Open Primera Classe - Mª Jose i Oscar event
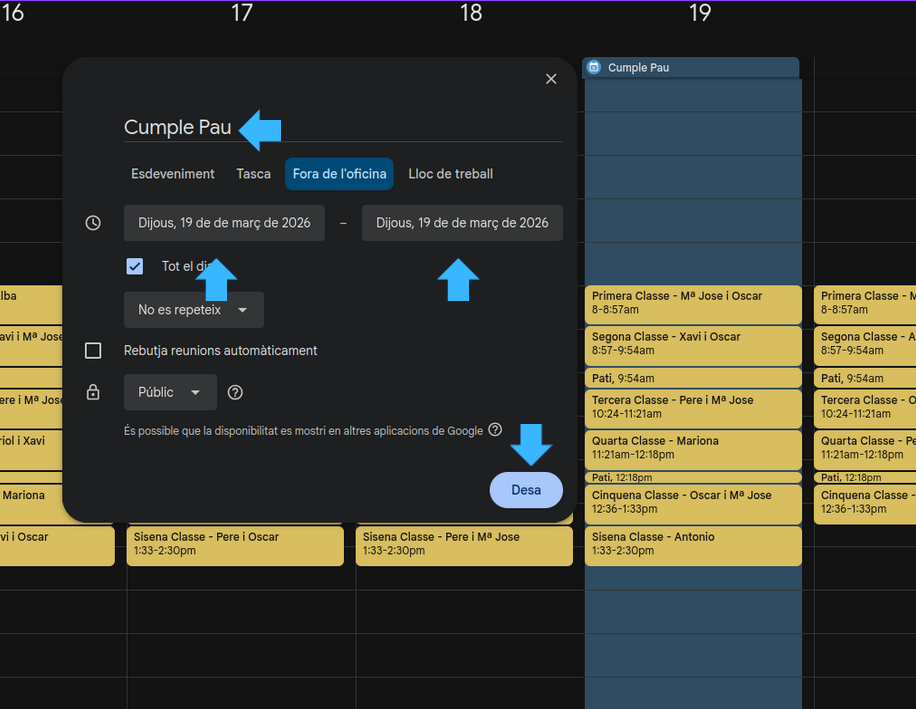 click(x=692, y=303)
